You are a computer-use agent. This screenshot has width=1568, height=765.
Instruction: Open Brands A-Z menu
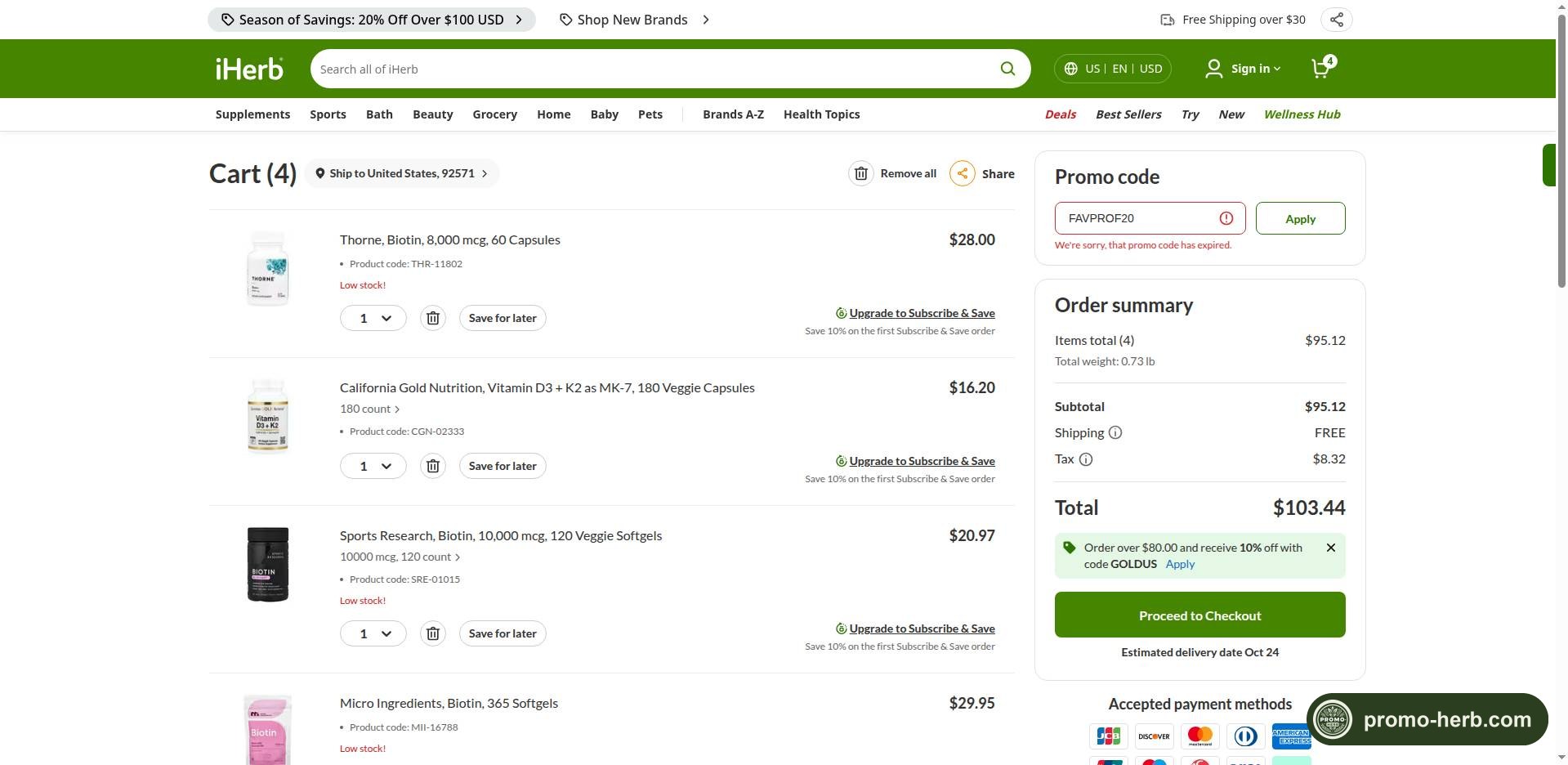coord(733,114)
